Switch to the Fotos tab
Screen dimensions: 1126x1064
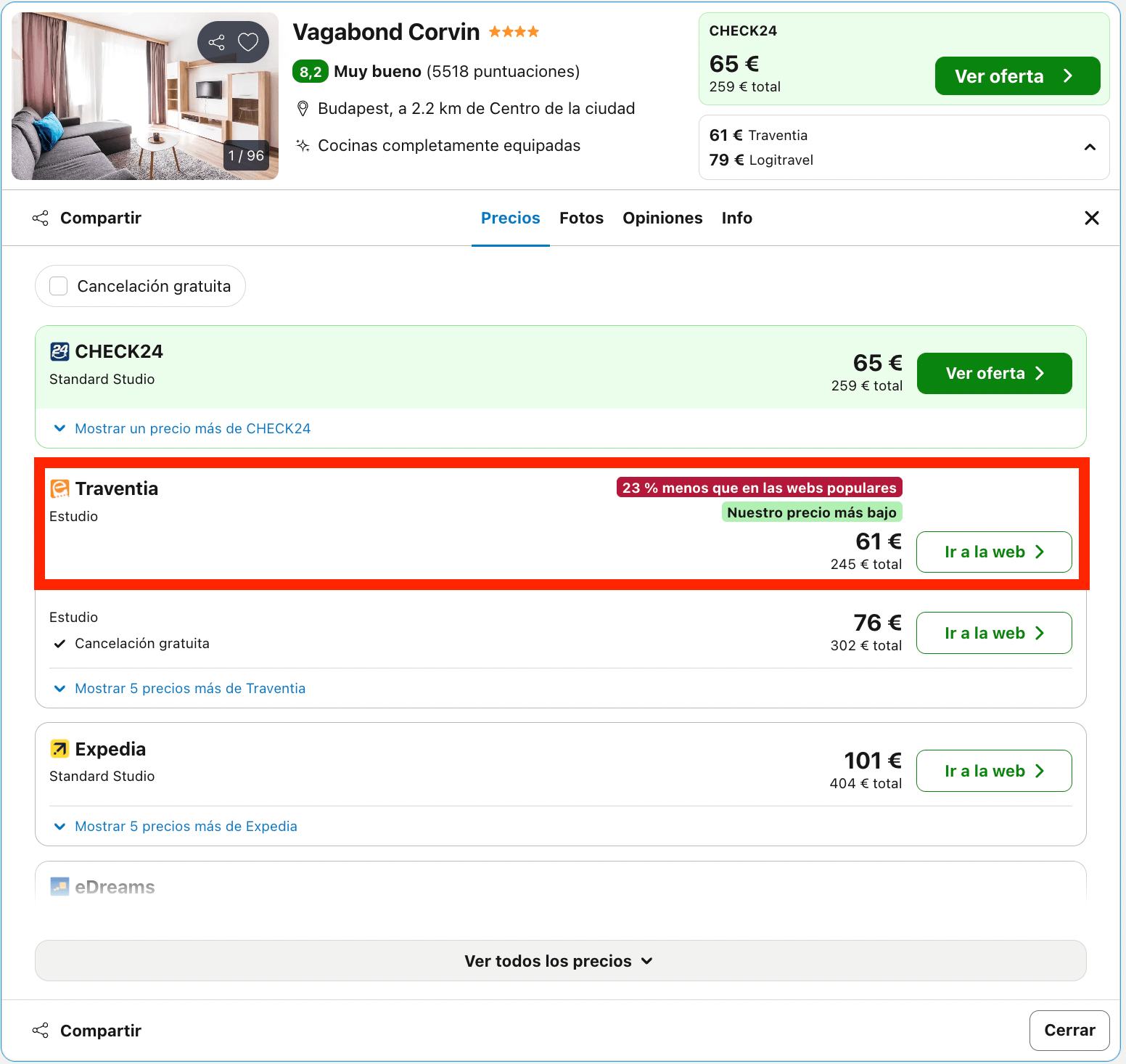tap(581, 218)
